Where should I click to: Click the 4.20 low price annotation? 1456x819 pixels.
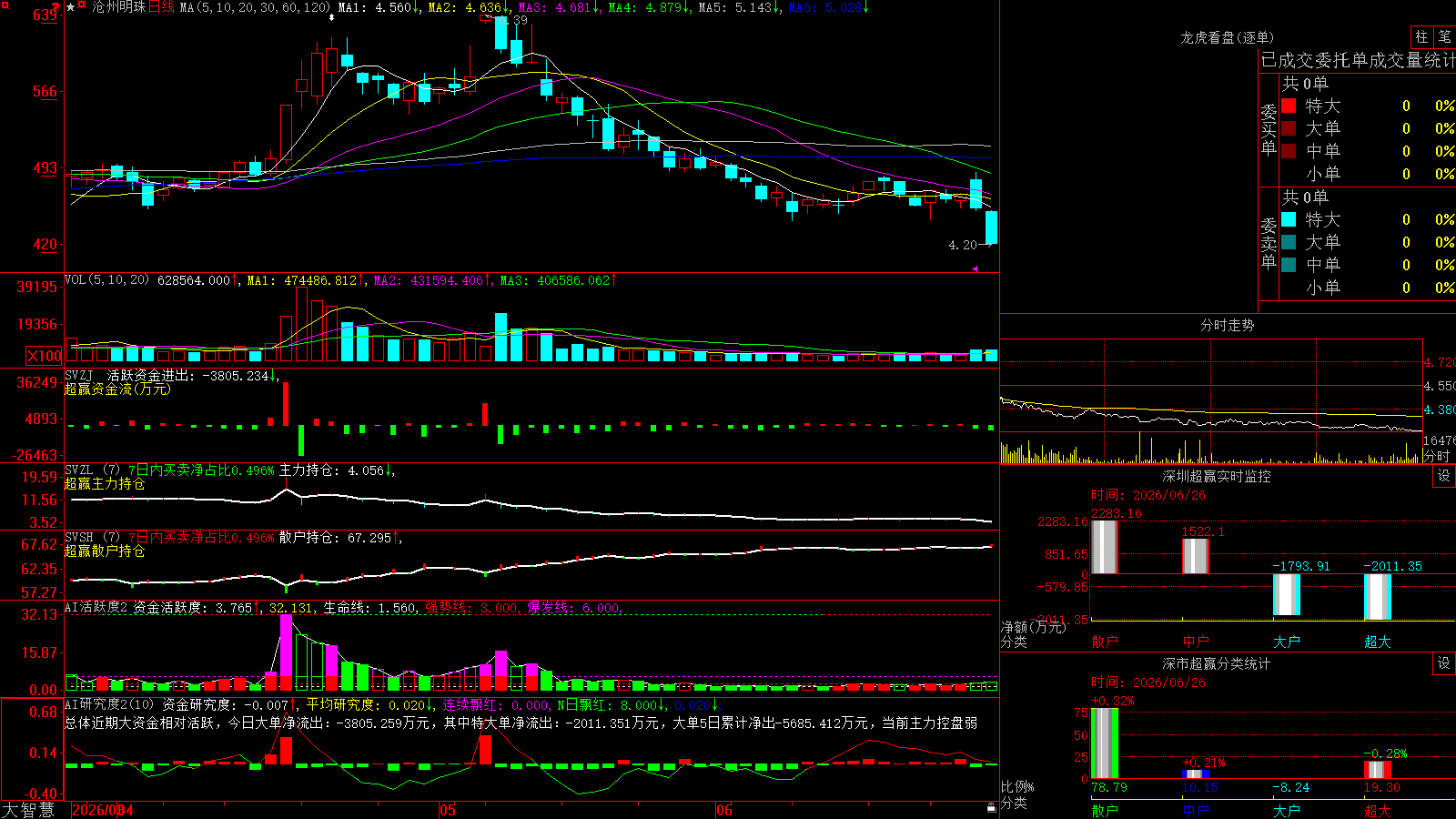963,245
